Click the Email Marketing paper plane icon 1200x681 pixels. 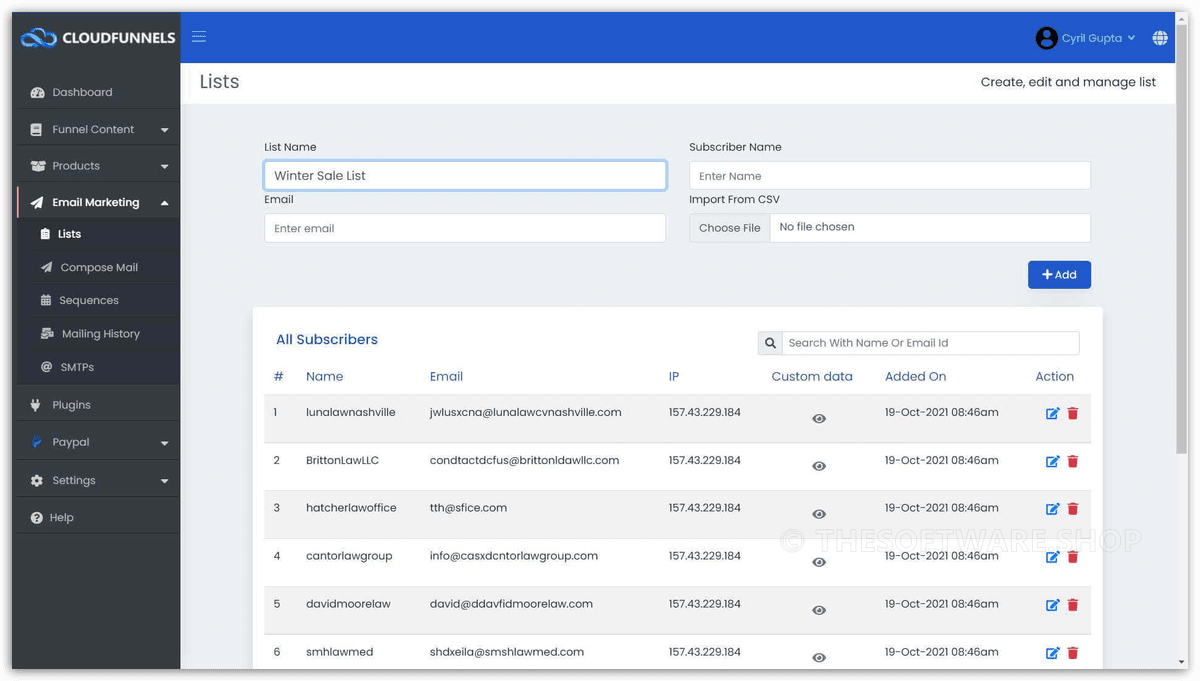[37, 202]
